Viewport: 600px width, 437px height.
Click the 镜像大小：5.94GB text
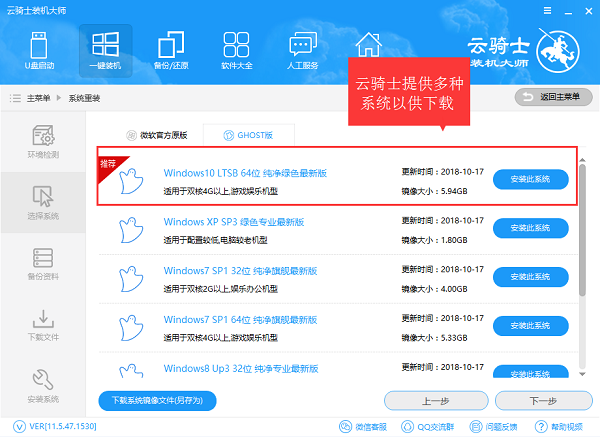434,191
